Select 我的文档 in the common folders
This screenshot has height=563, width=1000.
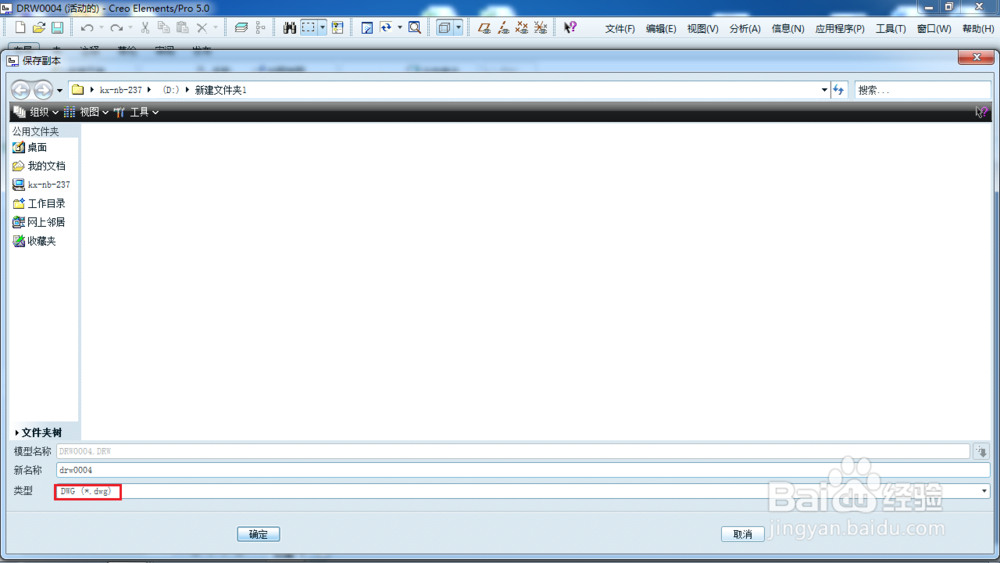39,166
